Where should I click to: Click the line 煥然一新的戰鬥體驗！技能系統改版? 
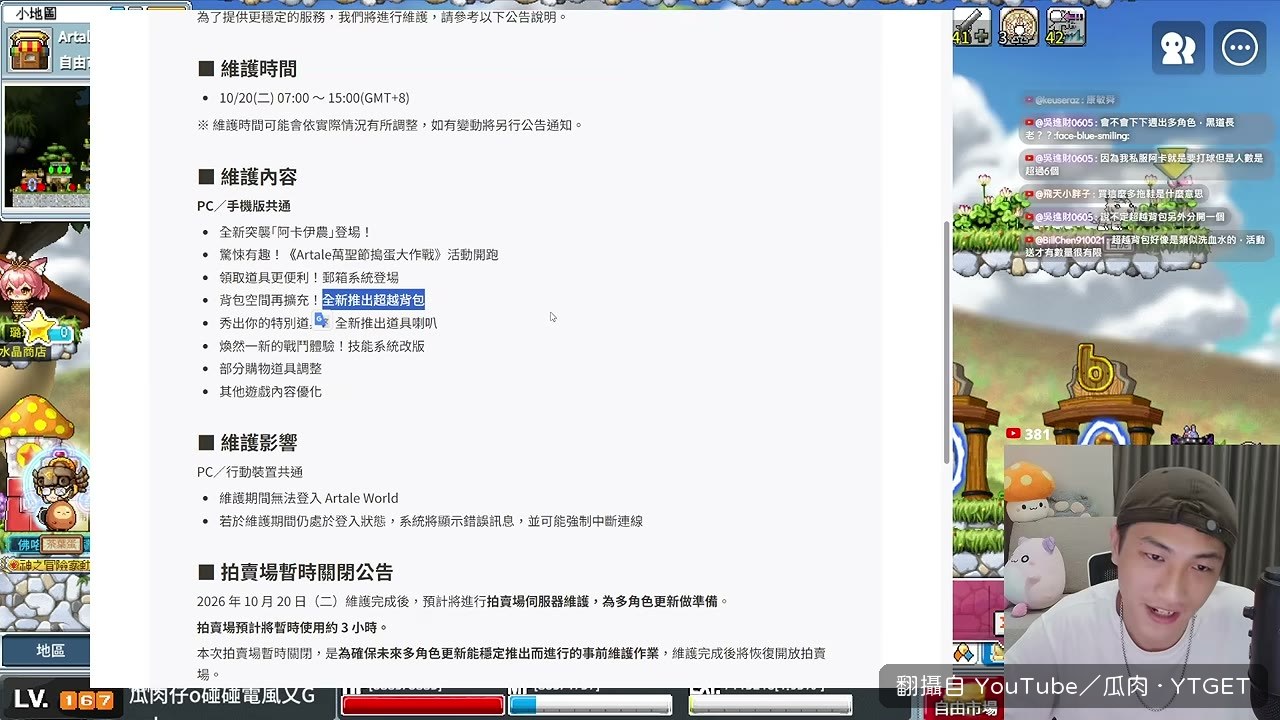click(x=322, y=346)
